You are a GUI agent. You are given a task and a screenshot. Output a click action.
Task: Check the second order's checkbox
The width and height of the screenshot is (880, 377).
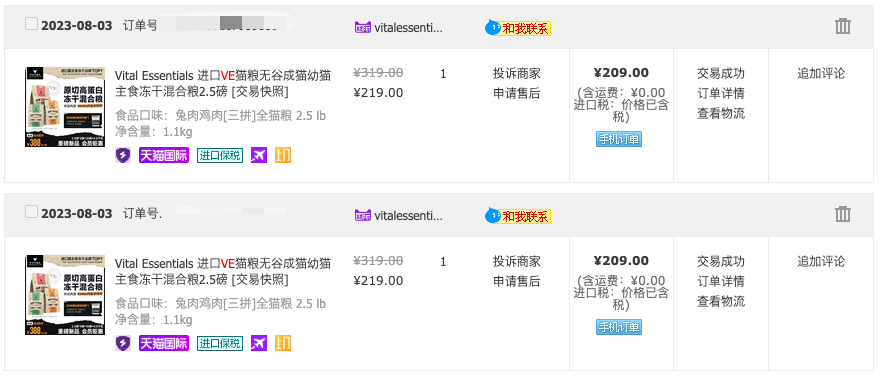tap(31, 212)
